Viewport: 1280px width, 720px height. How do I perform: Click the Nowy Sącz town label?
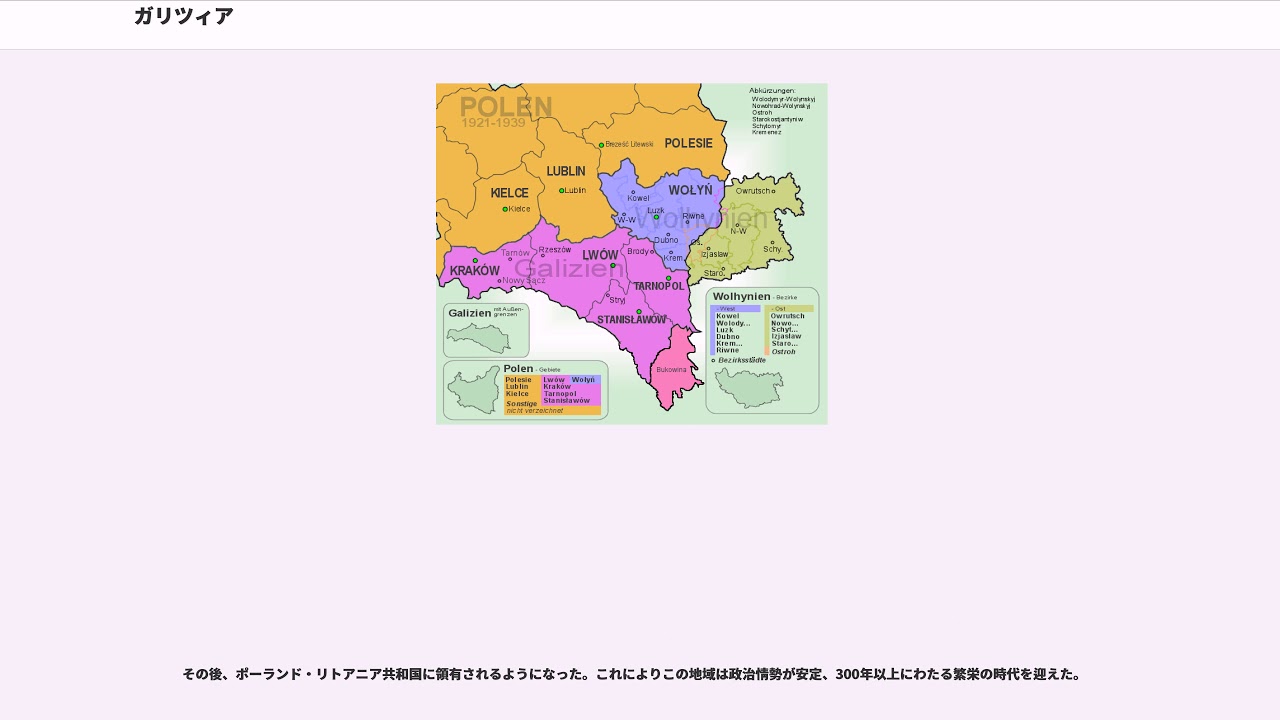point(524,280)
